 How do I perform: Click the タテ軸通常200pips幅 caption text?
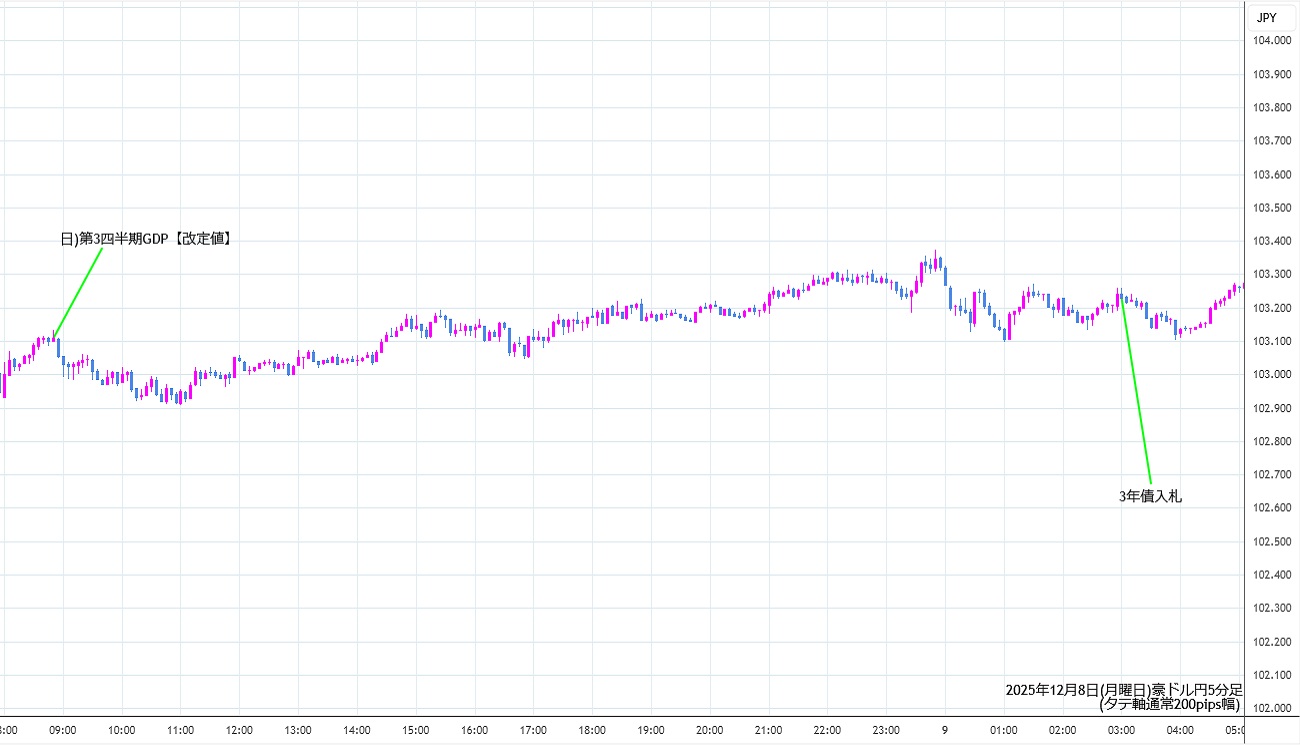pos(1169,704)
